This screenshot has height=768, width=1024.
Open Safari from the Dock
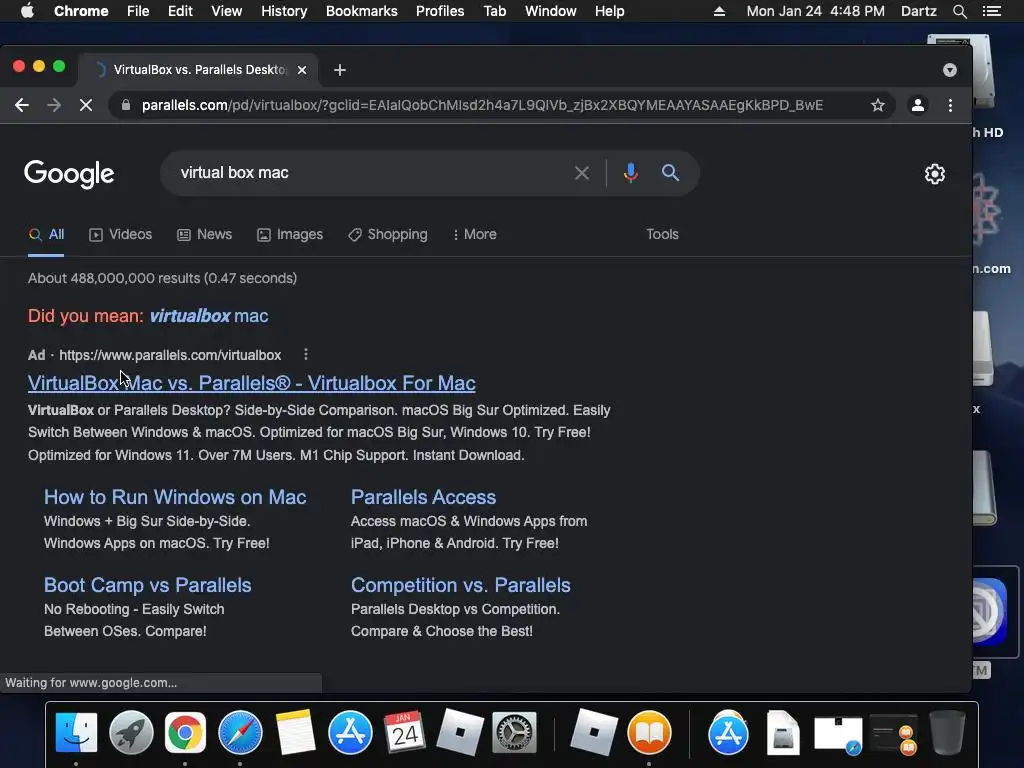click(x=240, y=733)
